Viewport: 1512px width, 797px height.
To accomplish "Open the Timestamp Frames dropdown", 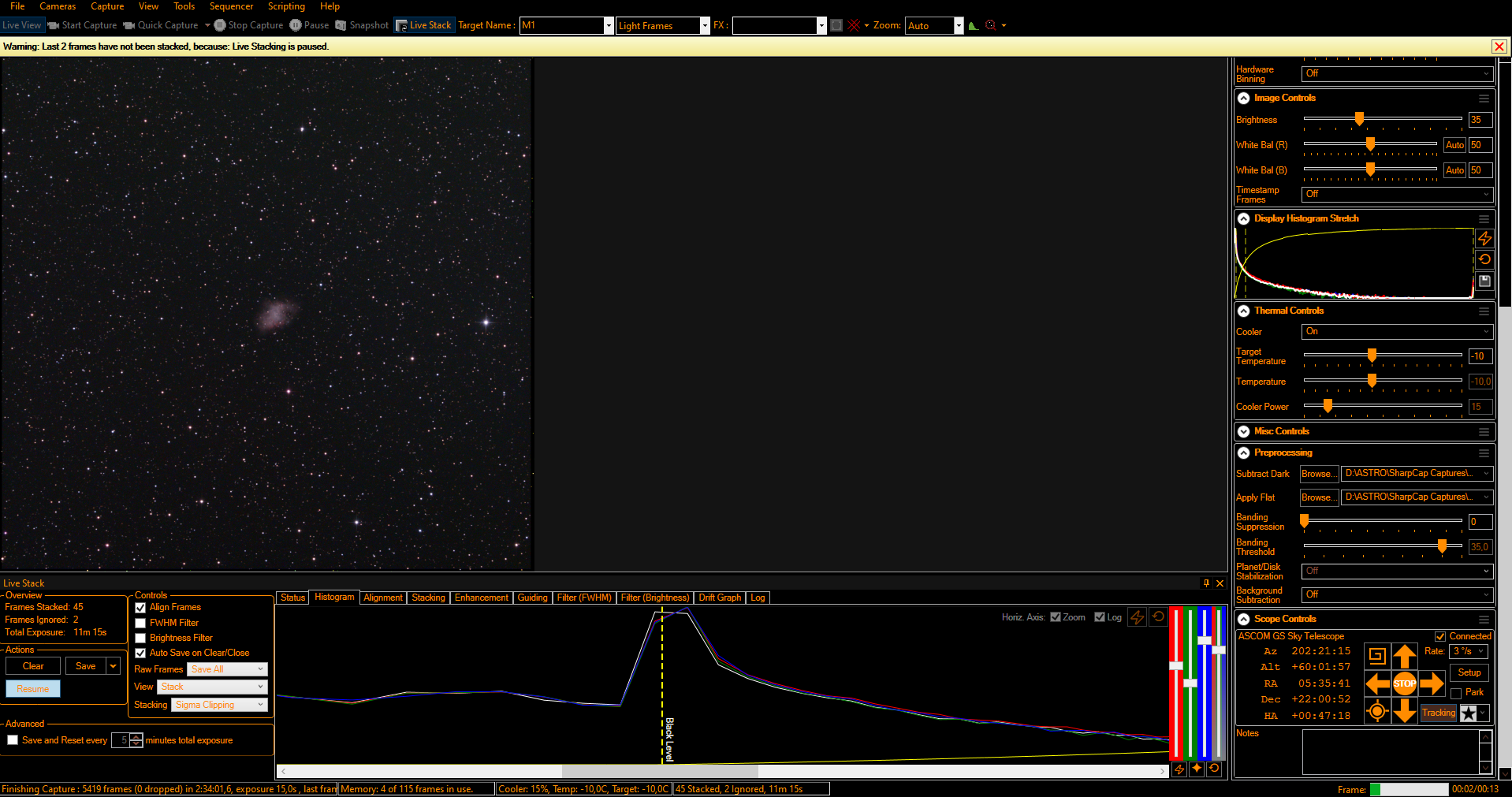I will [1397, 194].
